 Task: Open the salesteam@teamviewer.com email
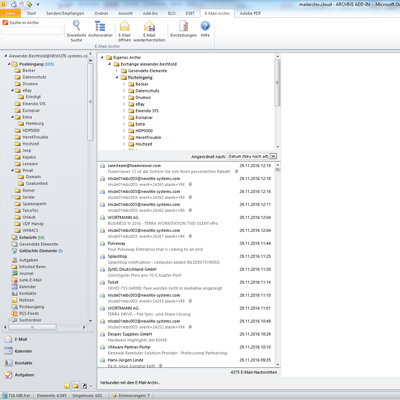[186, 169]
